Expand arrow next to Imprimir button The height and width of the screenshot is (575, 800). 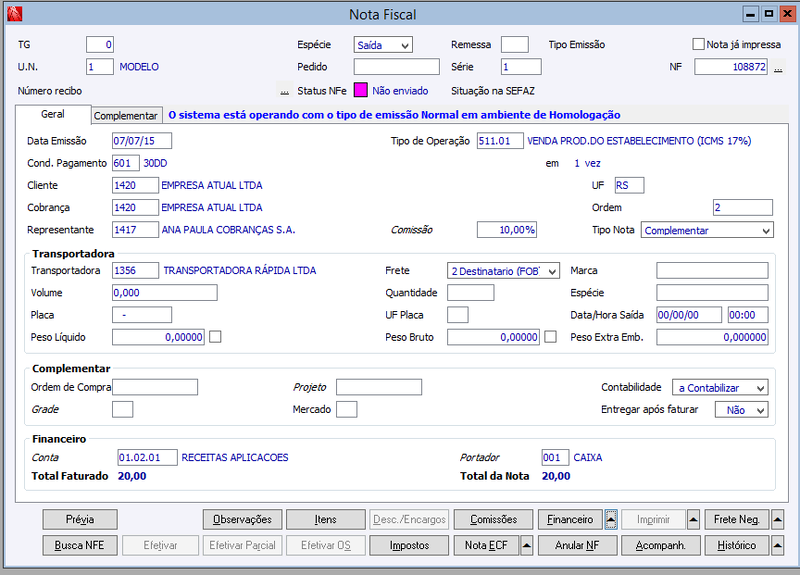(x=693, y=519)
